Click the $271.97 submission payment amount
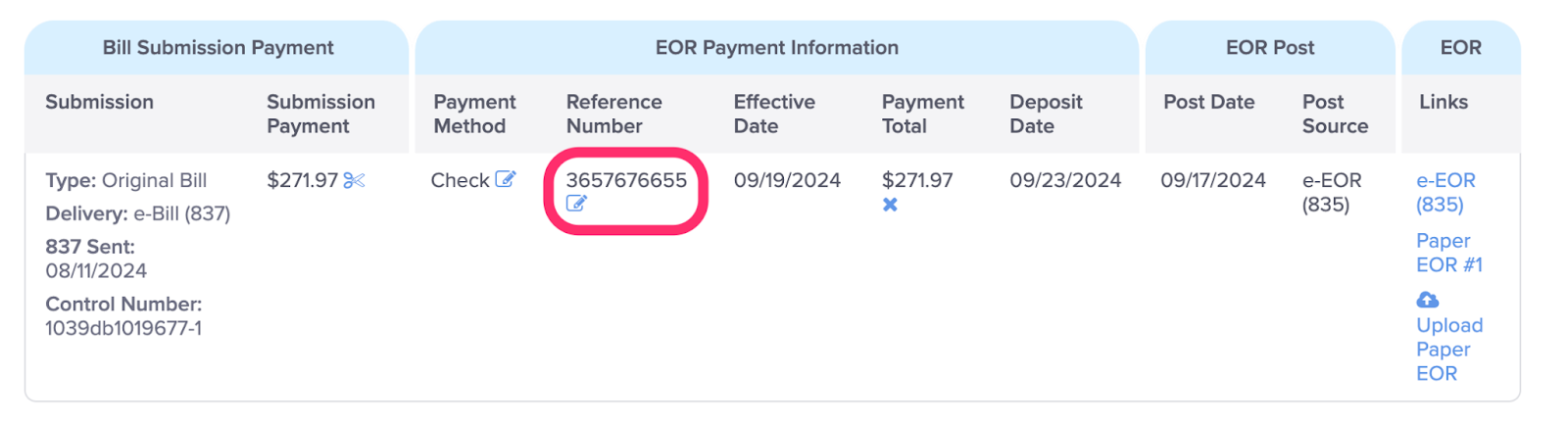Viewport: 1568px width, 421px height. [x=302, y=180]
